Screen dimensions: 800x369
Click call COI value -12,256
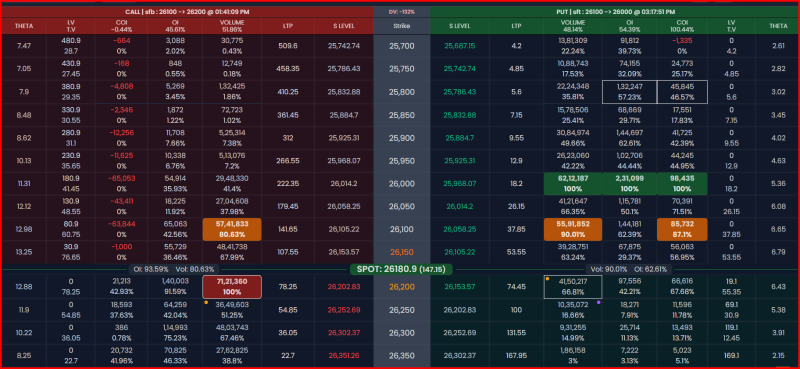coord(123,132)
